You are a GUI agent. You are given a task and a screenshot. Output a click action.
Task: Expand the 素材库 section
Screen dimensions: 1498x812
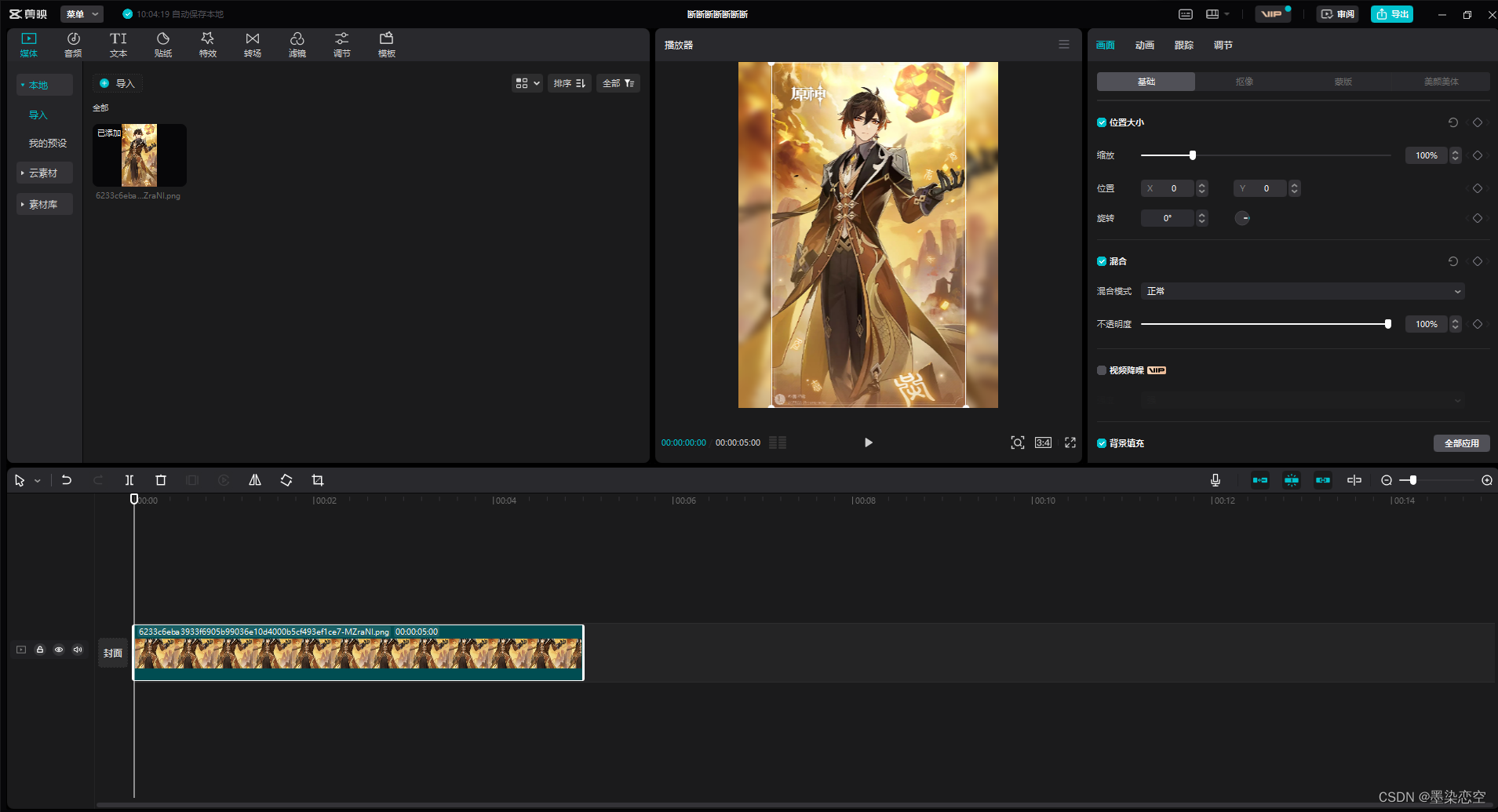coord(45,204)
